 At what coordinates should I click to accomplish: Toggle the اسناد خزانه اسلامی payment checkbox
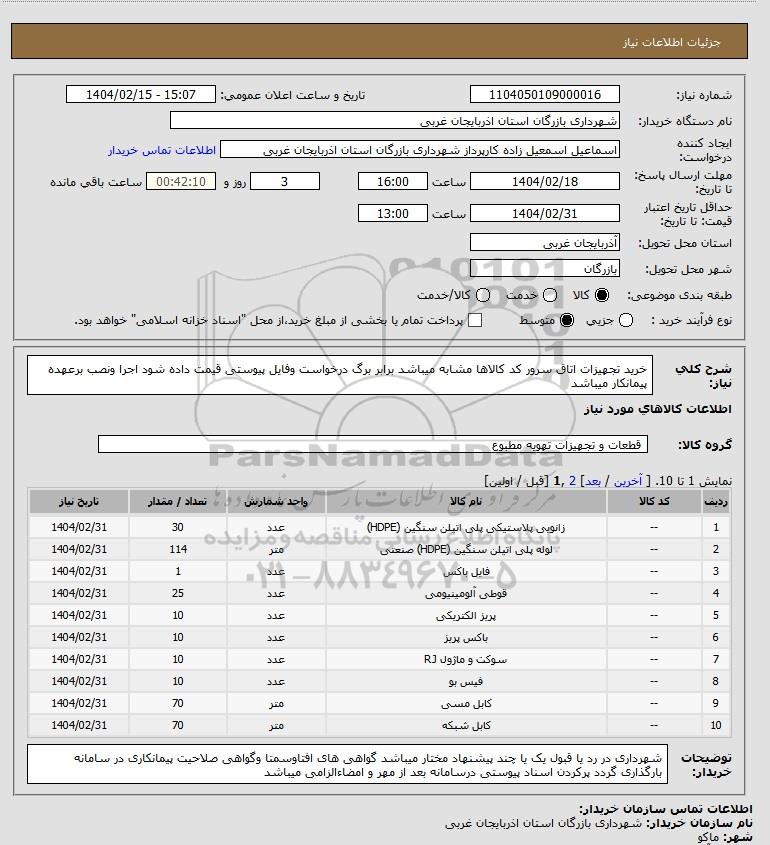475,320
